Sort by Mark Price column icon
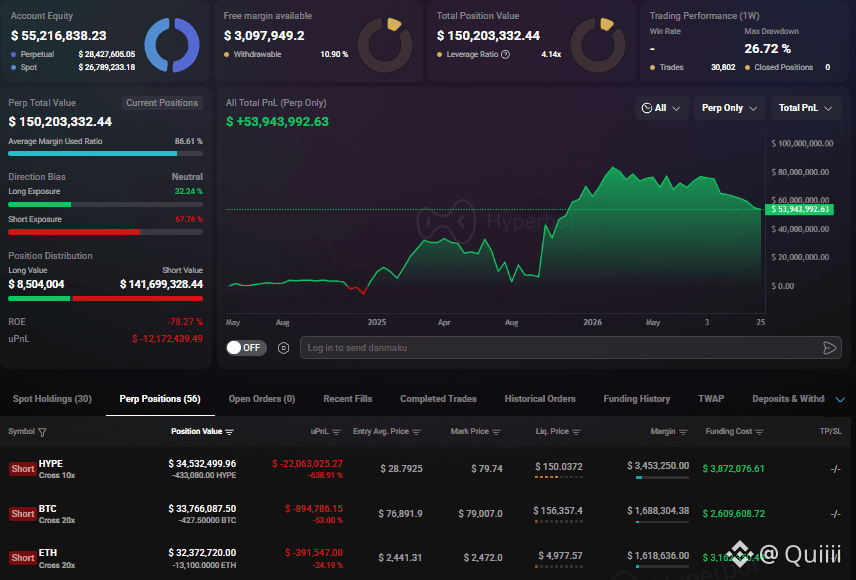Image resolution: width=856 pixels, height=580 pixels. click(496, 432)
